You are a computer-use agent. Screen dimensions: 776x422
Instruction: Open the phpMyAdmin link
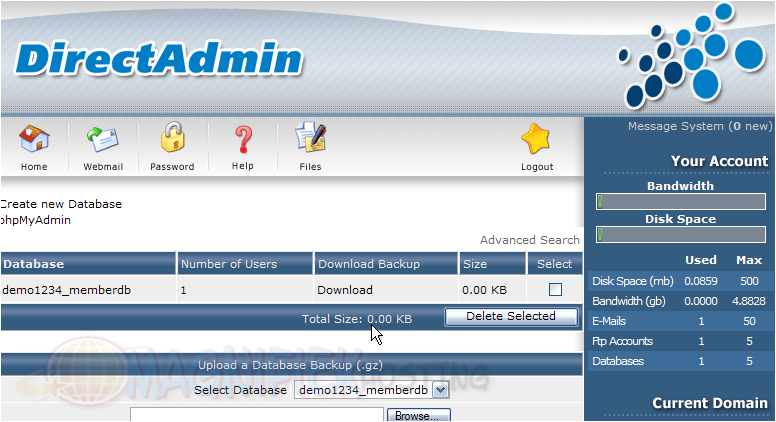(x=35, y=220)
